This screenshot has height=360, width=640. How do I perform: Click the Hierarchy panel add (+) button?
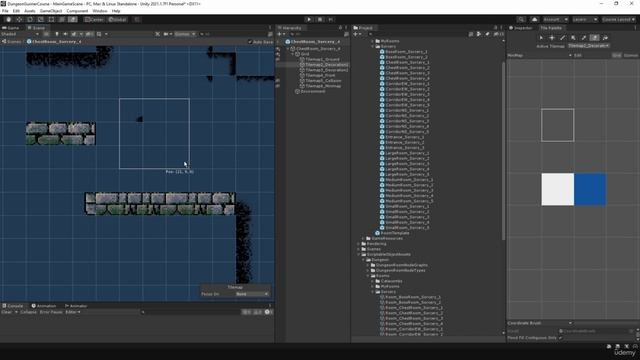(281, 34)
